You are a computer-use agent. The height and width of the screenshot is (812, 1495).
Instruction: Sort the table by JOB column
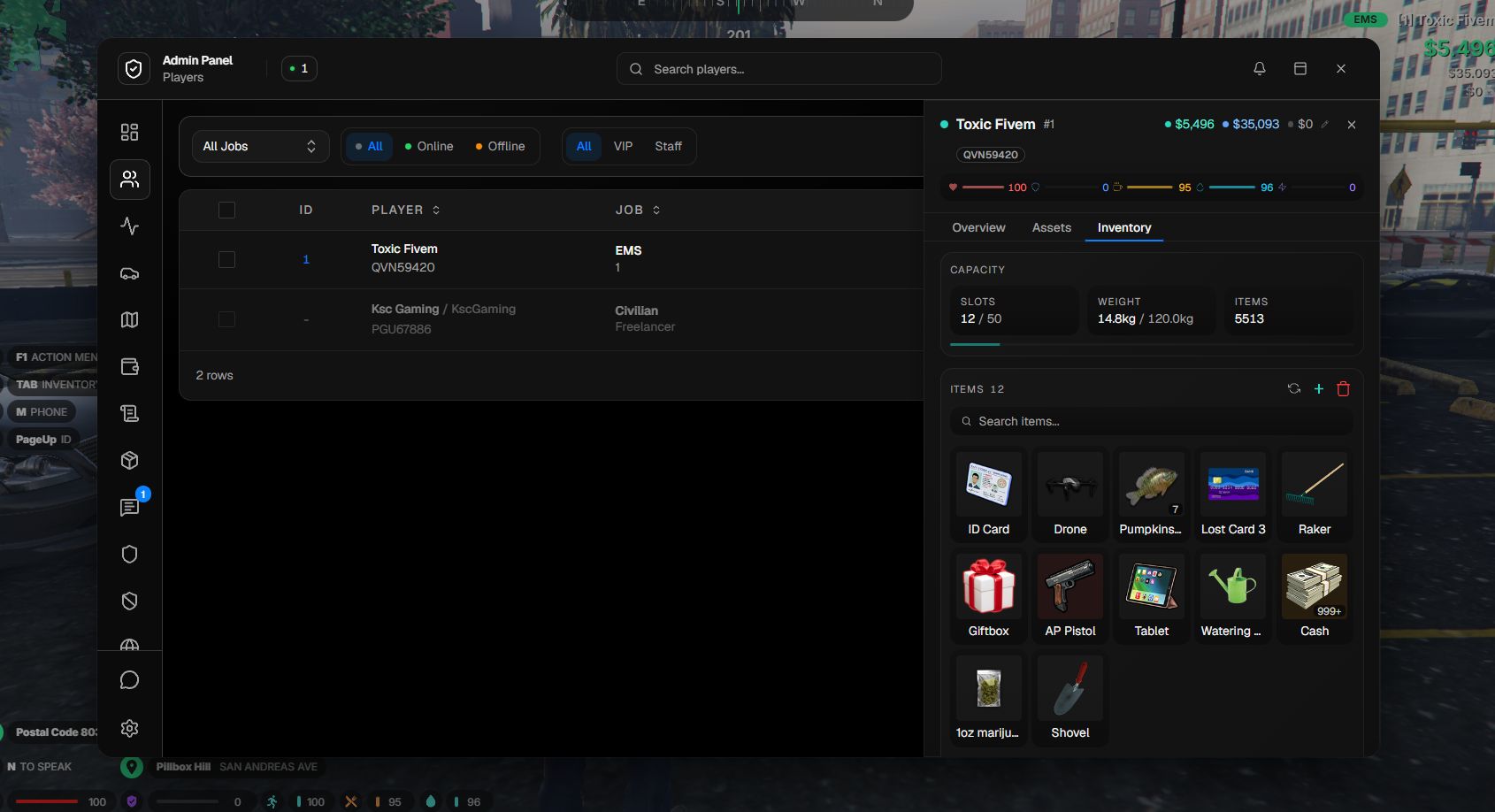click(638, 210)
